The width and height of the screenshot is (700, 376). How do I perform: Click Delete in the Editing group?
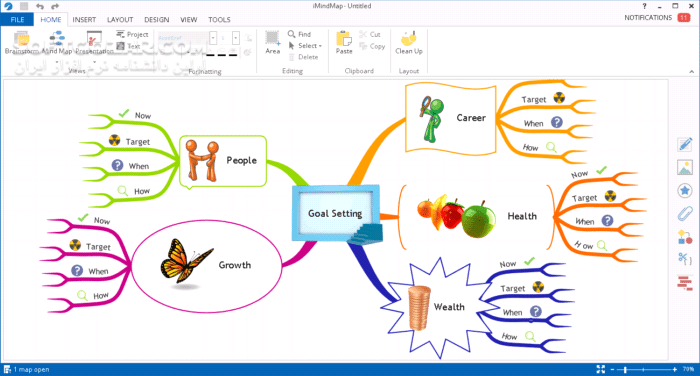[303, 57]
